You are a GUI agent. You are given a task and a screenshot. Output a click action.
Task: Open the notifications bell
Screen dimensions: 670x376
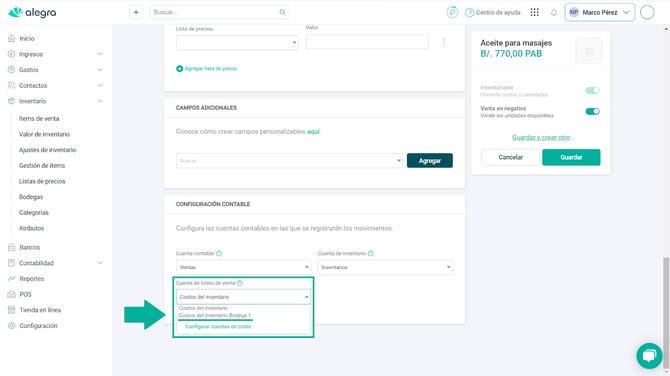[554, 12]
